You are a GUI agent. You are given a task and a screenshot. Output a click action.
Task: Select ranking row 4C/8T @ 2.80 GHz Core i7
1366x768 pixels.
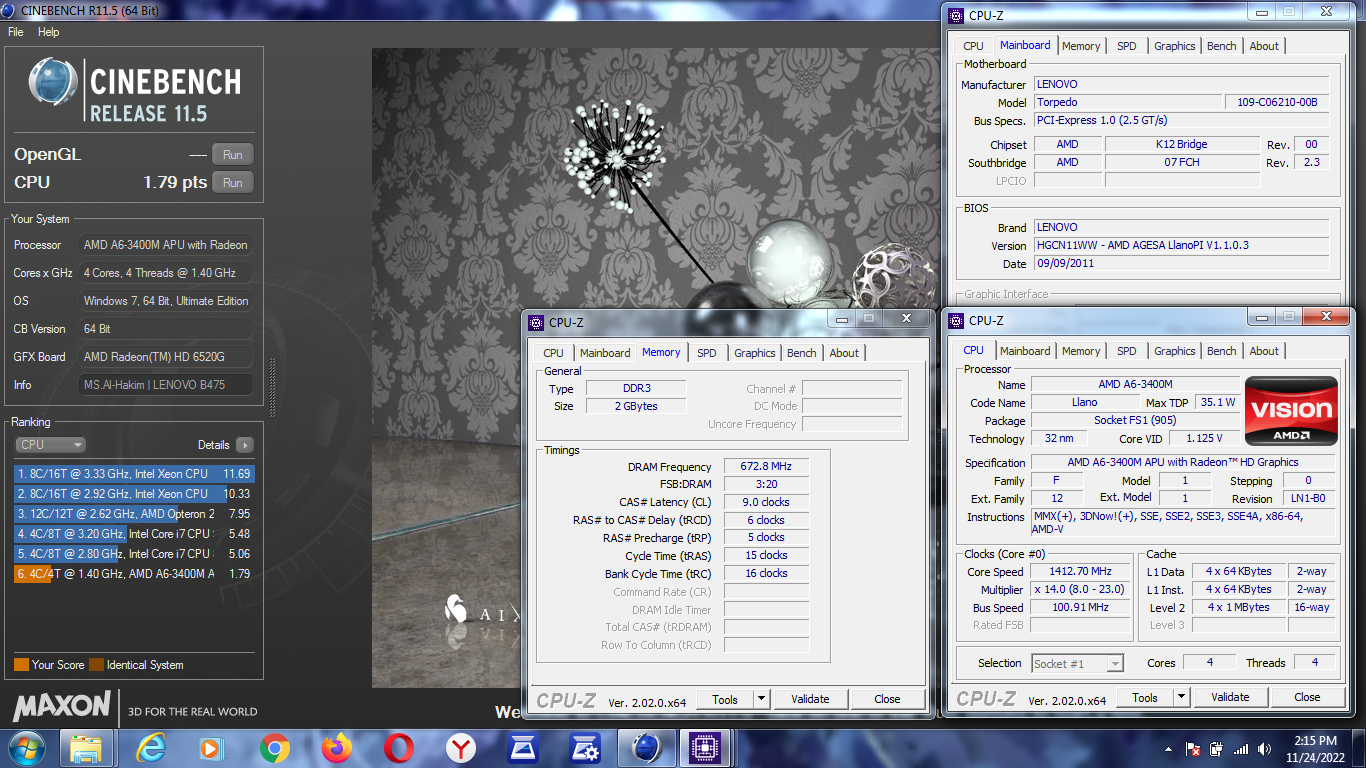(x=134, y=554)
